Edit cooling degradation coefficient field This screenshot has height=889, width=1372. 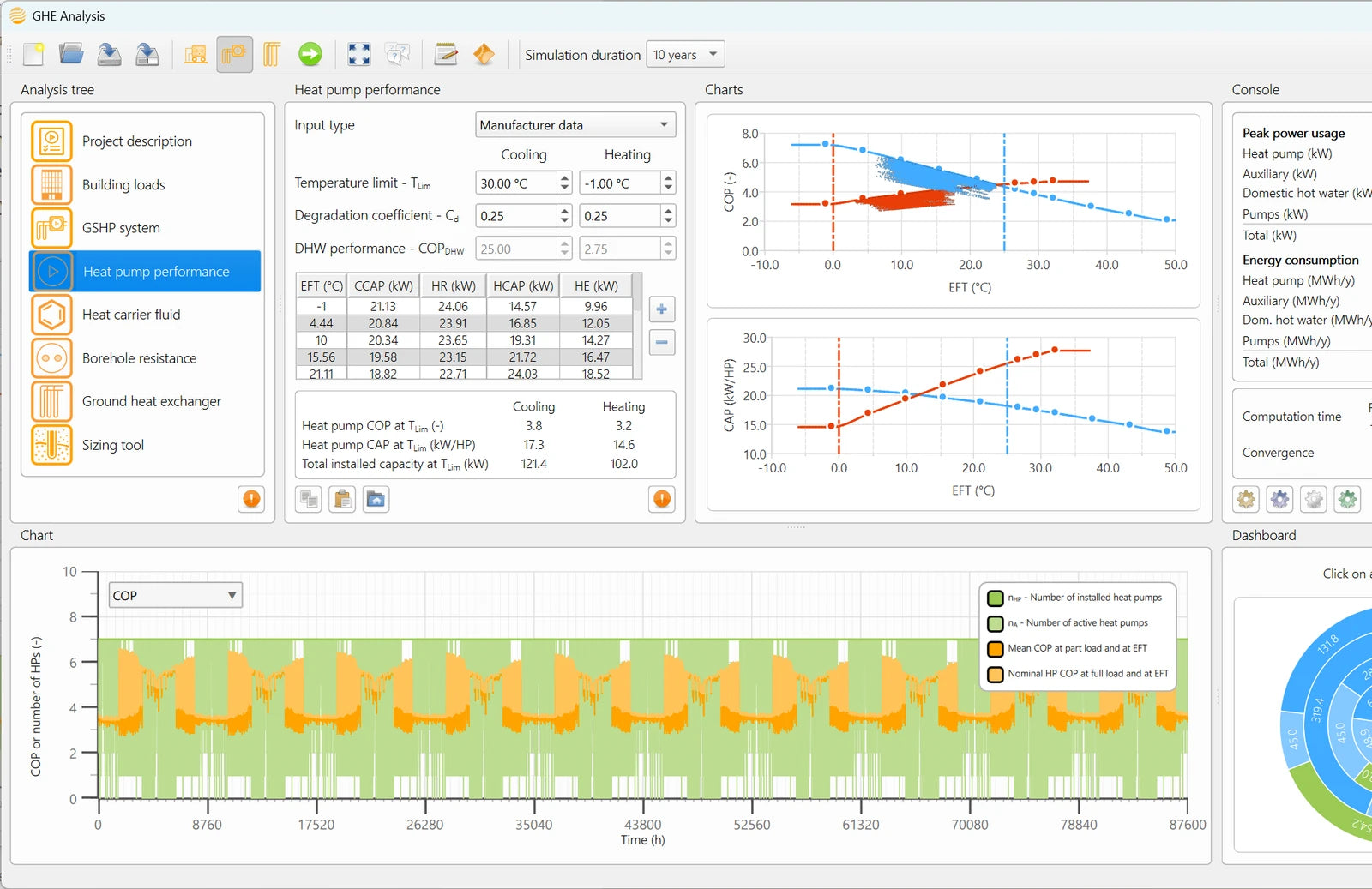tap(517, 216)
